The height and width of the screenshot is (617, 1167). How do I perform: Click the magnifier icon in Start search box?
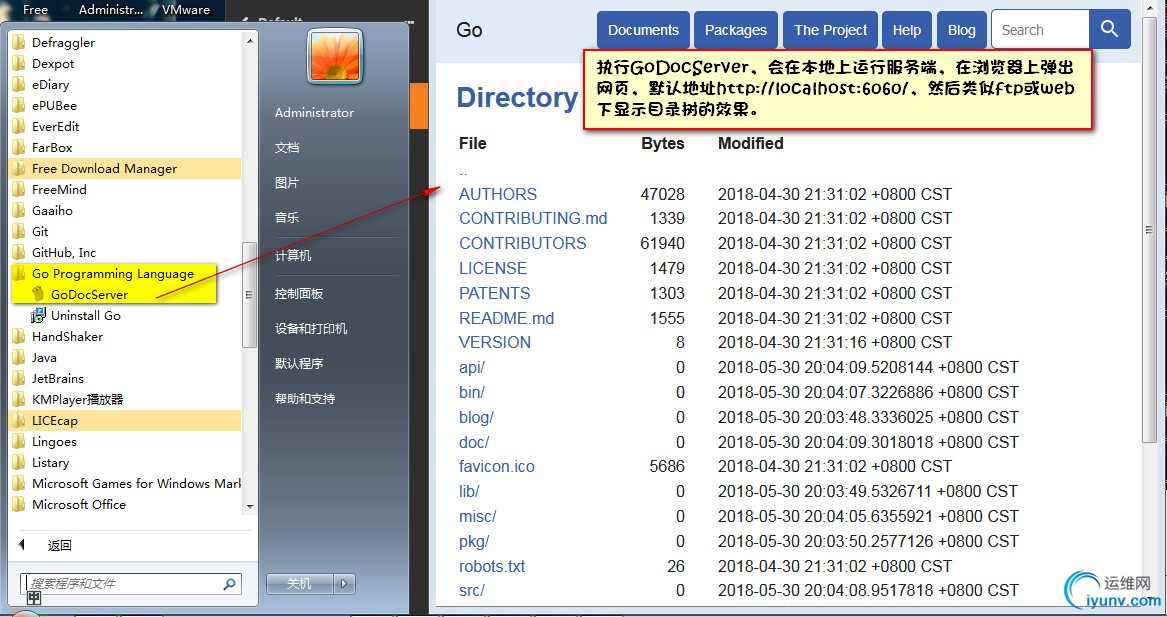click(229, 584)
